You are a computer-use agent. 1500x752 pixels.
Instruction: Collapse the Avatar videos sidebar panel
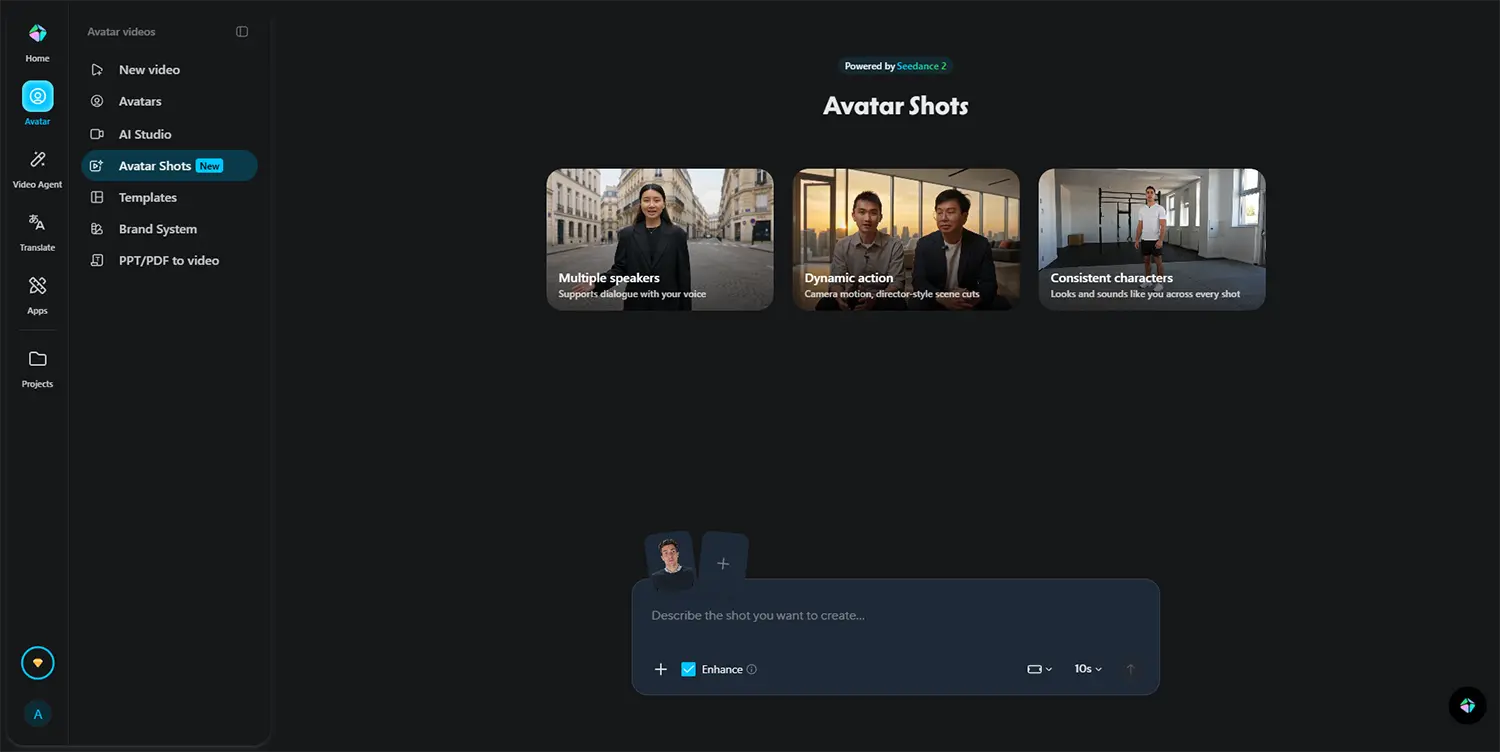pos(242,32)
